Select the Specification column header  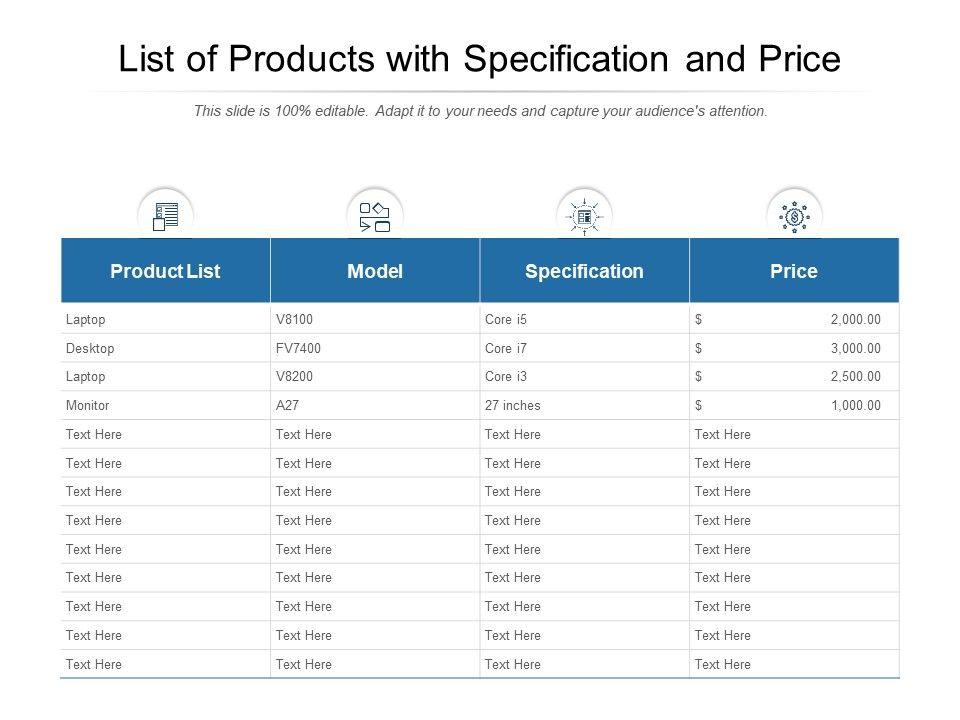click(584, 271)
